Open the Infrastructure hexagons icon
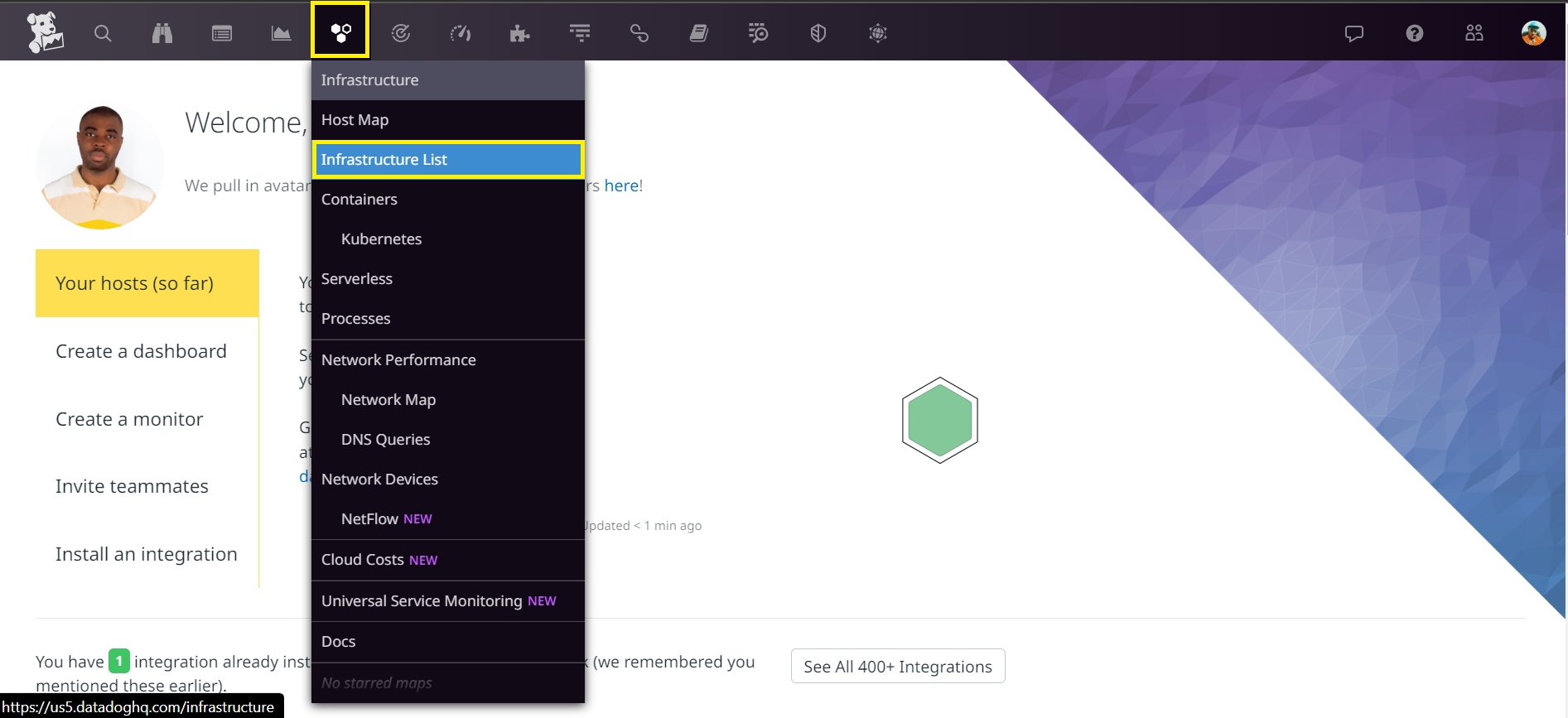This screenshot has width=1568, height=718. coord(340,32)
